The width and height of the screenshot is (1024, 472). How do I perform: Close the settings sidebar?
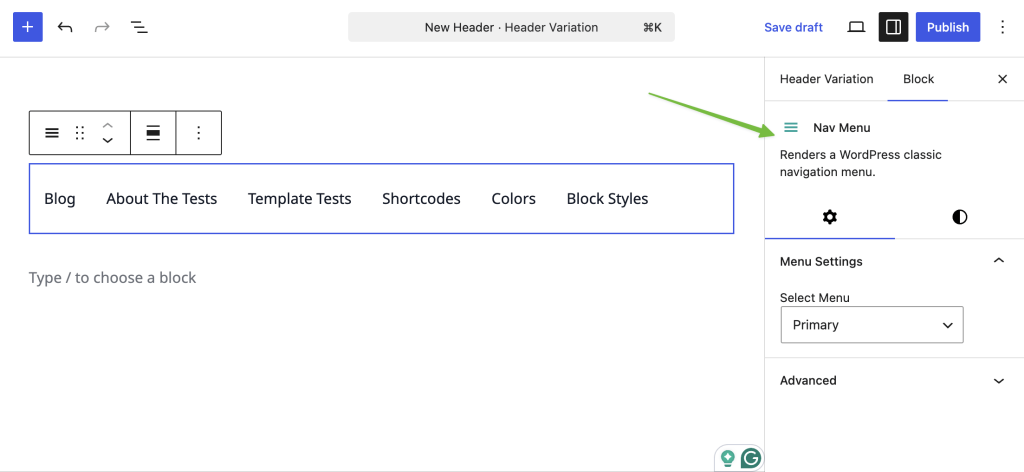[1002, 79]
